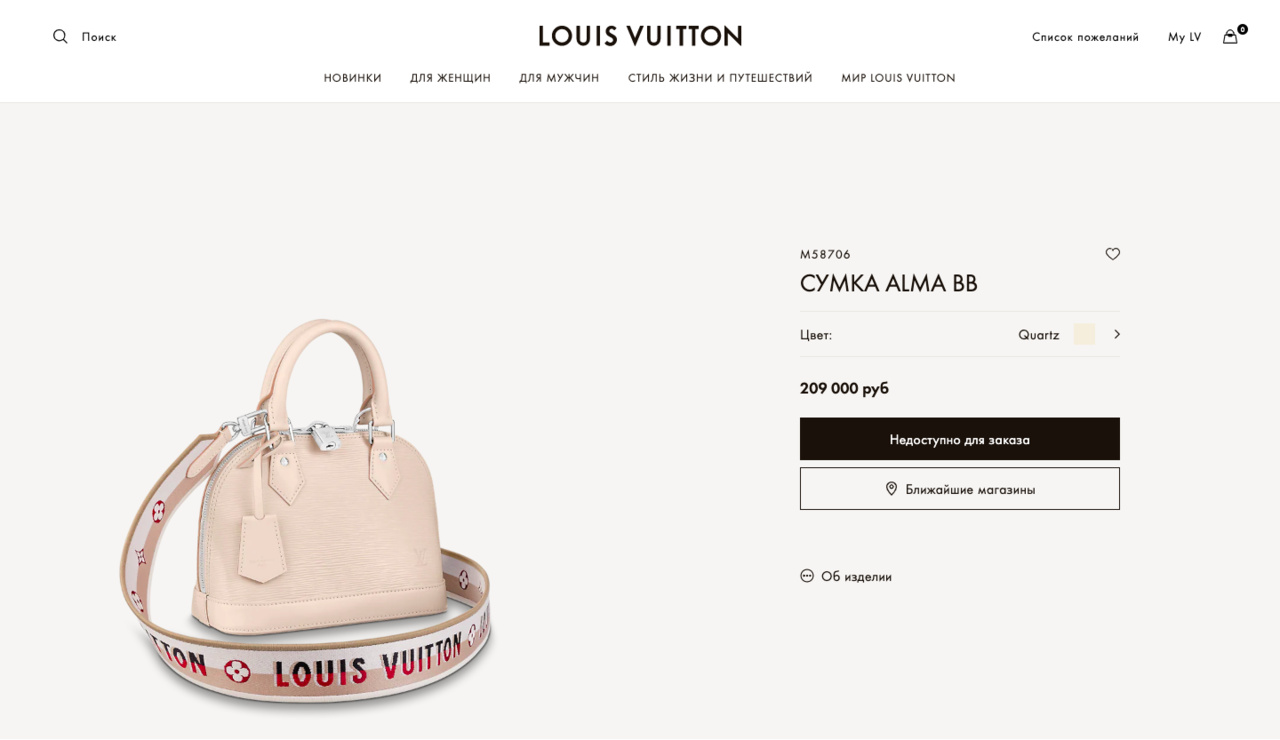The width and height of the screenshot is (1280, 740).
Task: Click the Об изделии ellipsis icon
Action: (x=807, y=576)
